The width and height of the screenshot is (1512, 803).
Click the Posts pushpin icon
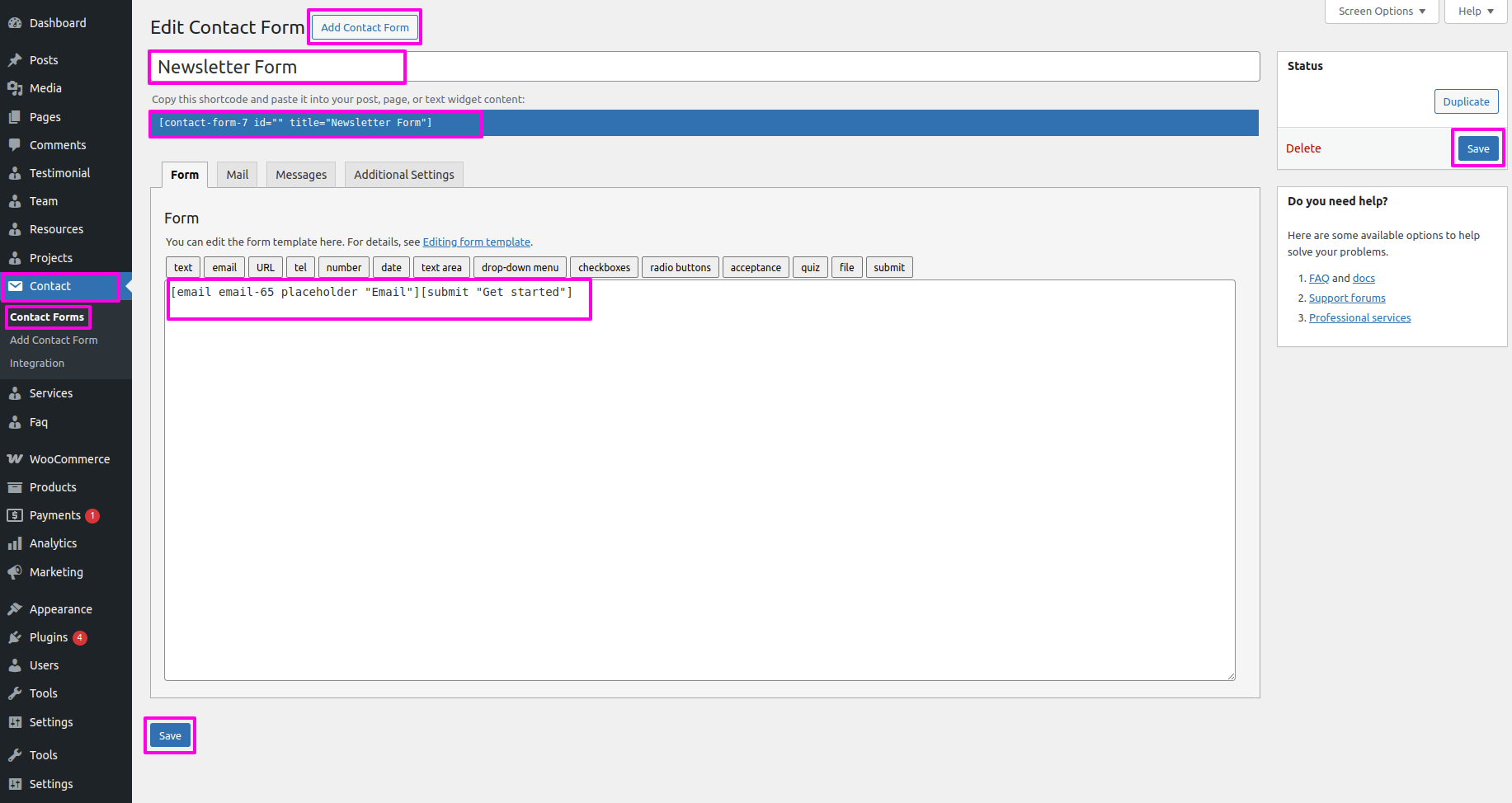pyautogui.click(x=15, y=60)
